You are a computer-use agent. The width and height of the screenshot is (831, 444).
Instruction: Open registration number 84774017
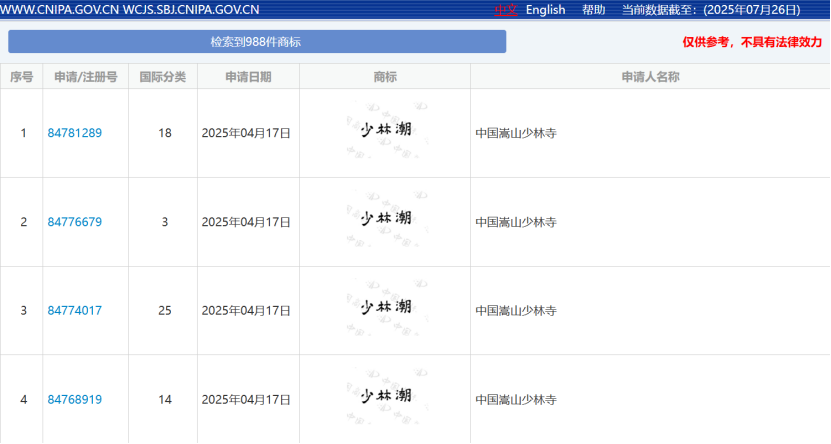point(75,310)
